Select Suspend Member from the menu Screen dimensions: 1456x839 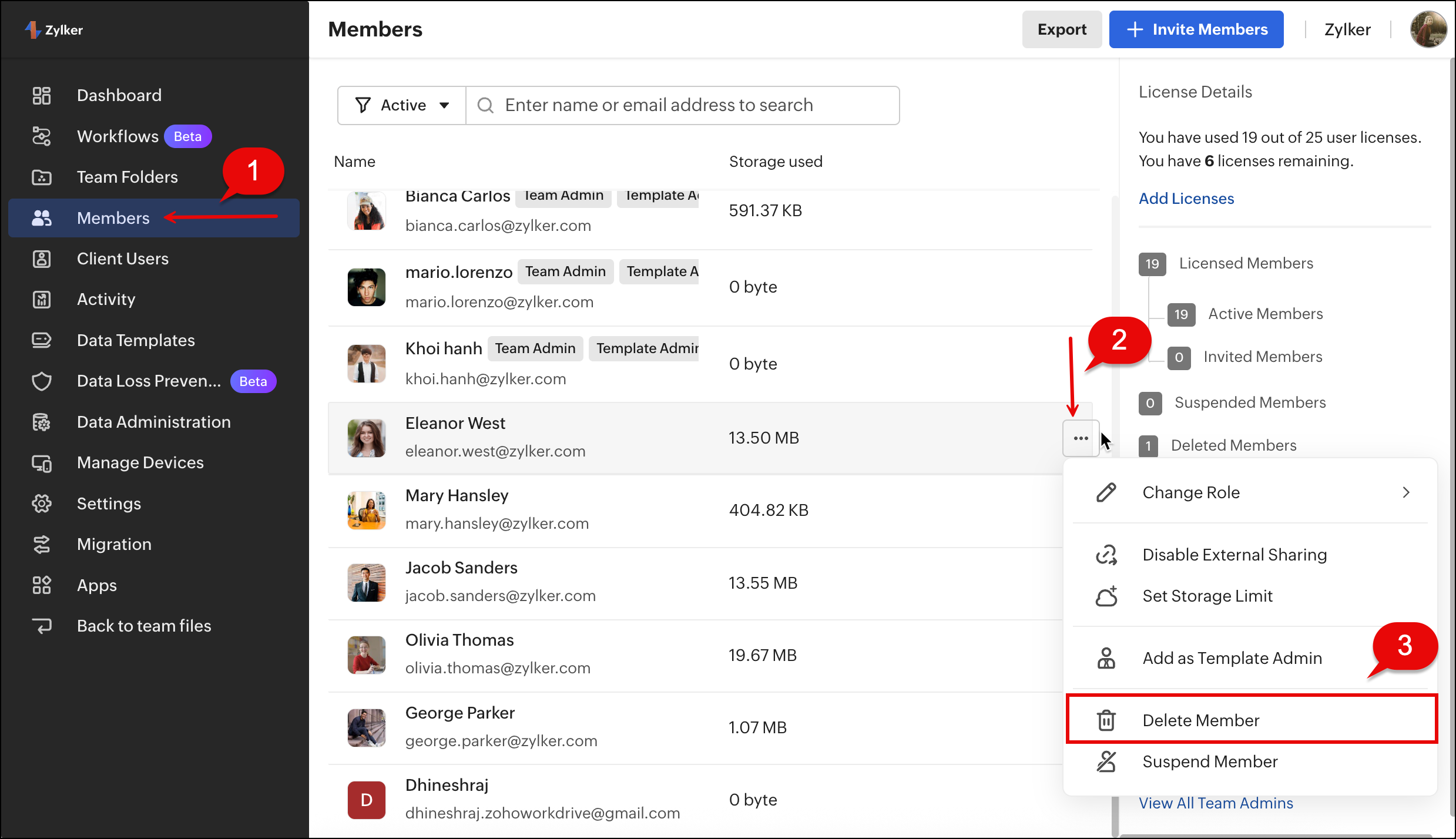(x=1209, y=762)
